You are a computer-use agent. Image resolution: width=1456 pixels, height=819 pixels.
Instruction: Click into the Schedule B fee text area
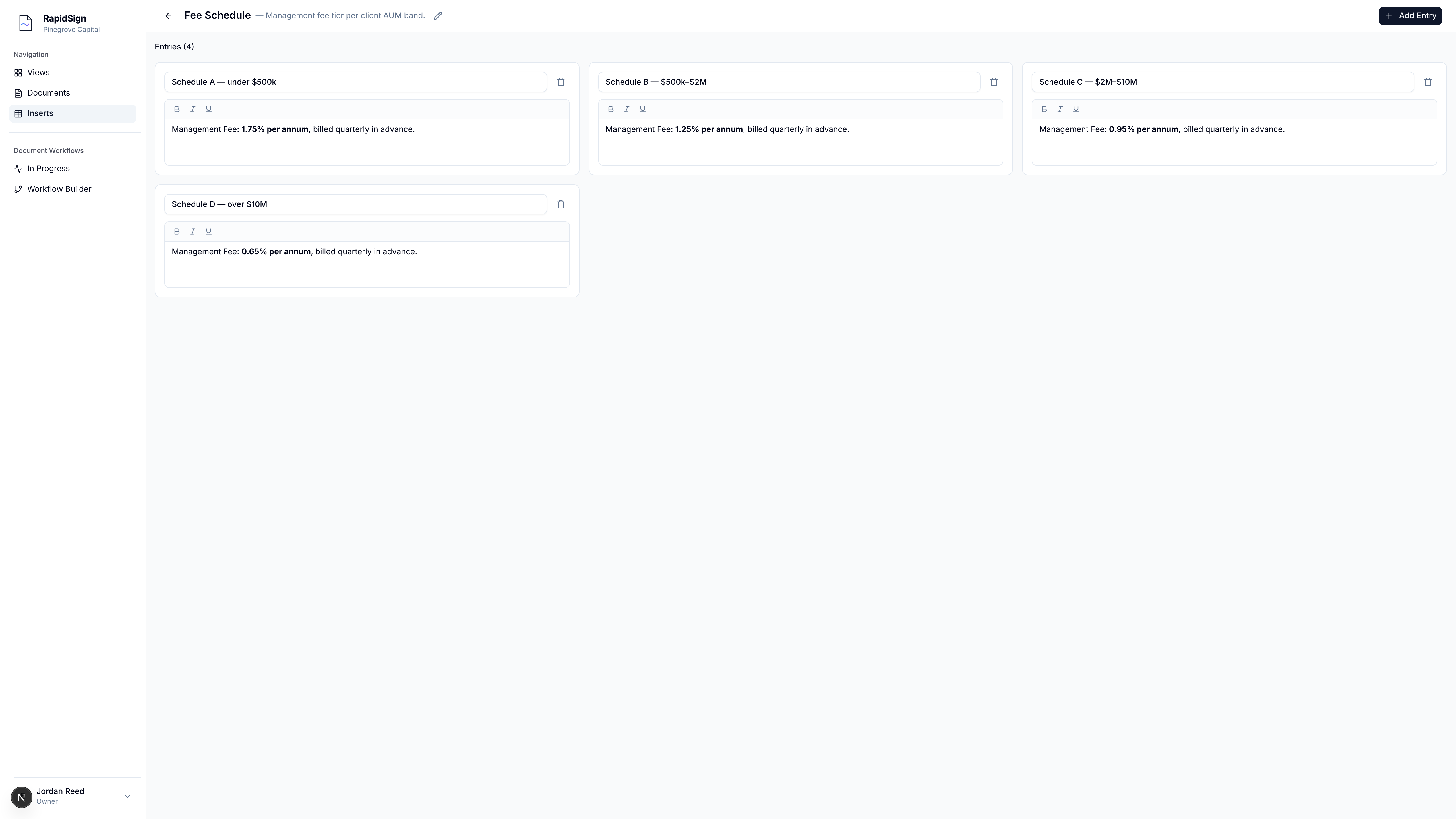click(800, 142)
